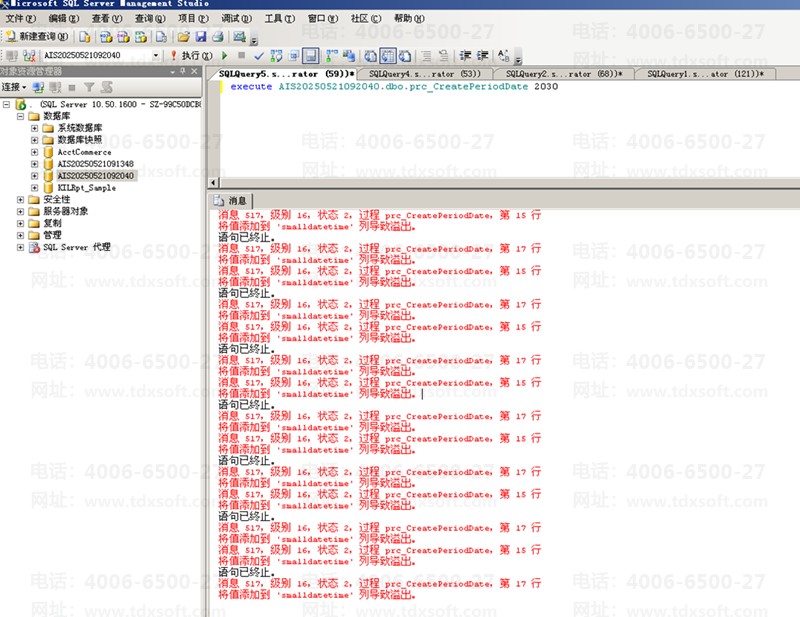The image size is (800, 617).
Task: Click the filter funnel icon in Object Explorer
Action: (x=89, y=87)
